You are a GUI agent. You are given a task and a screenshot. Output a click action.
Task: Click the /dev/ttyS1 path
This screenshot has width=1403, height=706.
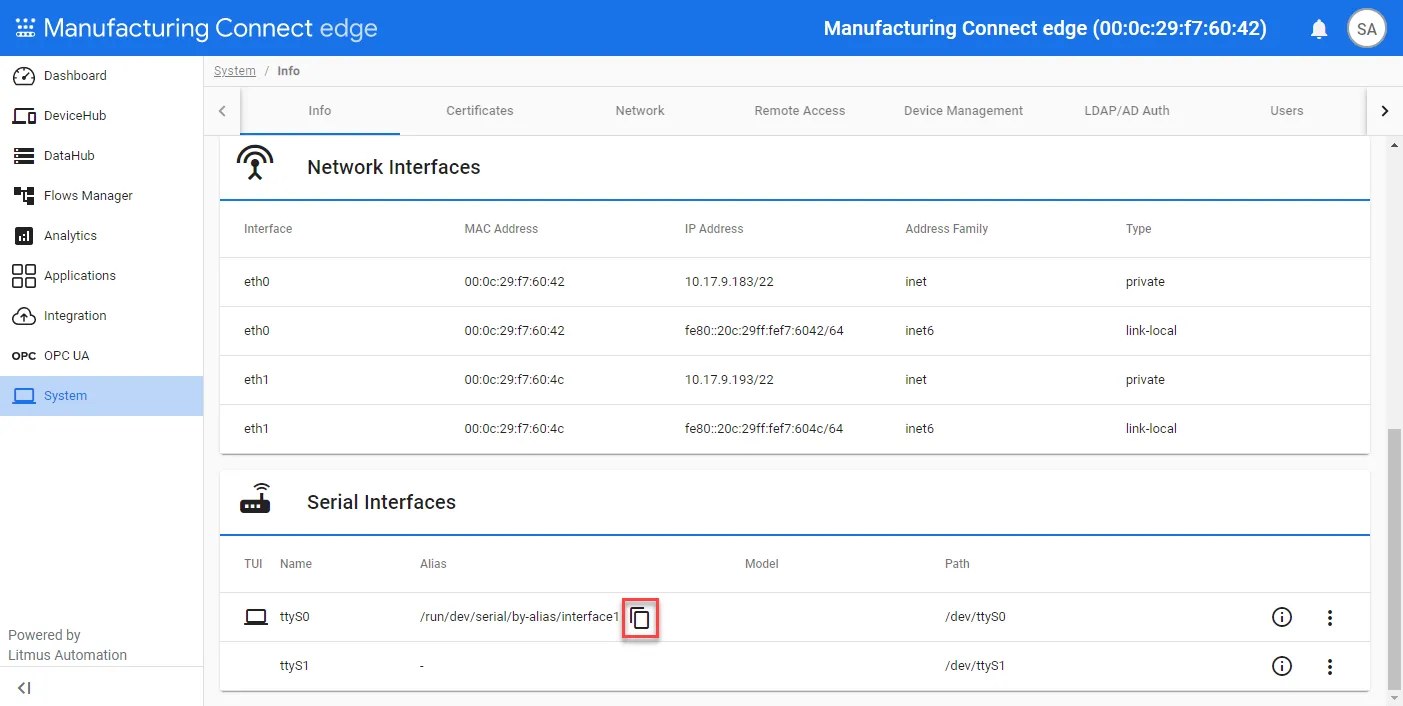[975, 666]
